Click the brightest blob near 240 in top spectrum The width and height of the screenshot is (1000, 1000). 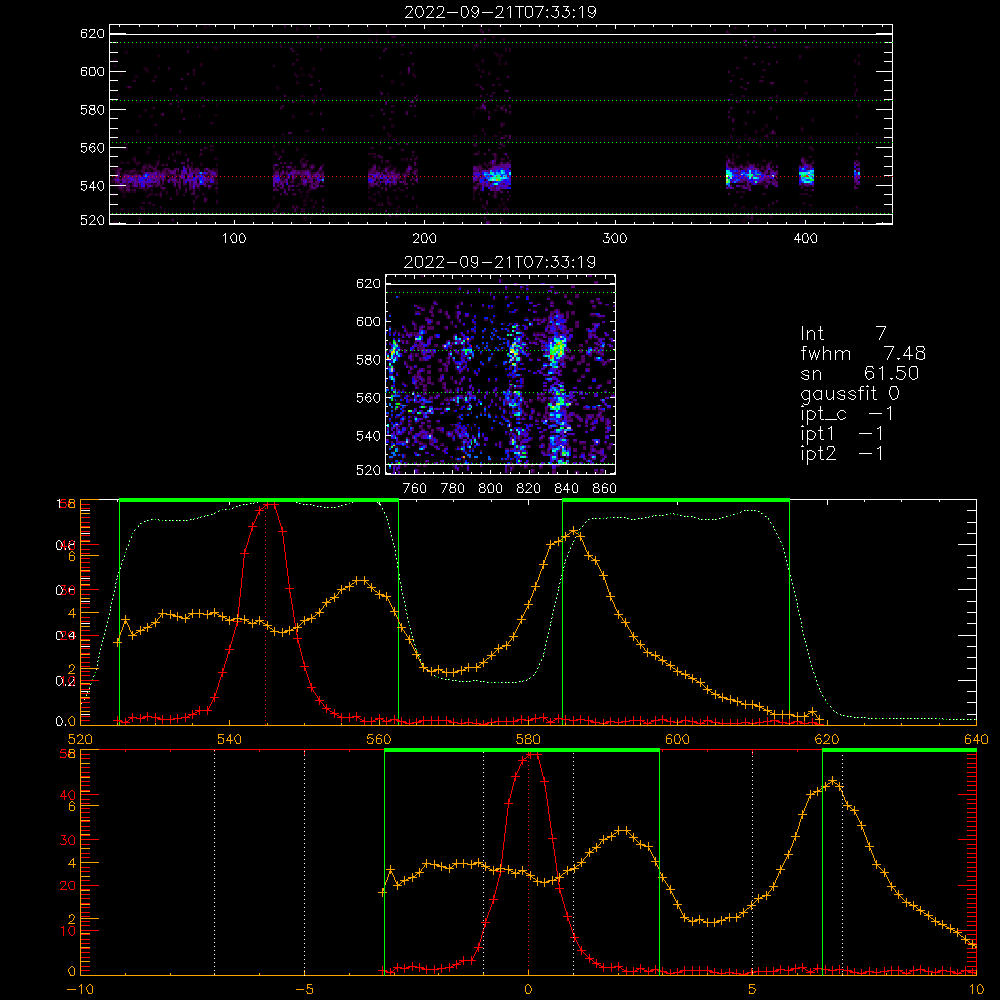point(496,176)
